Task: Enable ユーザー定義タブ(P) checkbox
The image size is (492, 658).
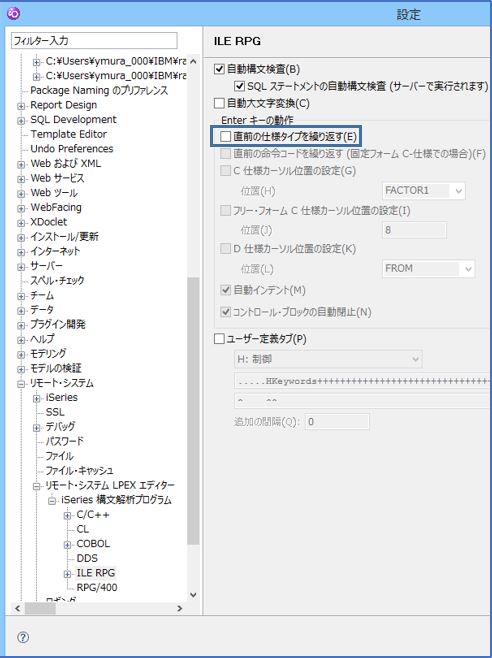Action: pyautogui.click(x=219, y=339)
